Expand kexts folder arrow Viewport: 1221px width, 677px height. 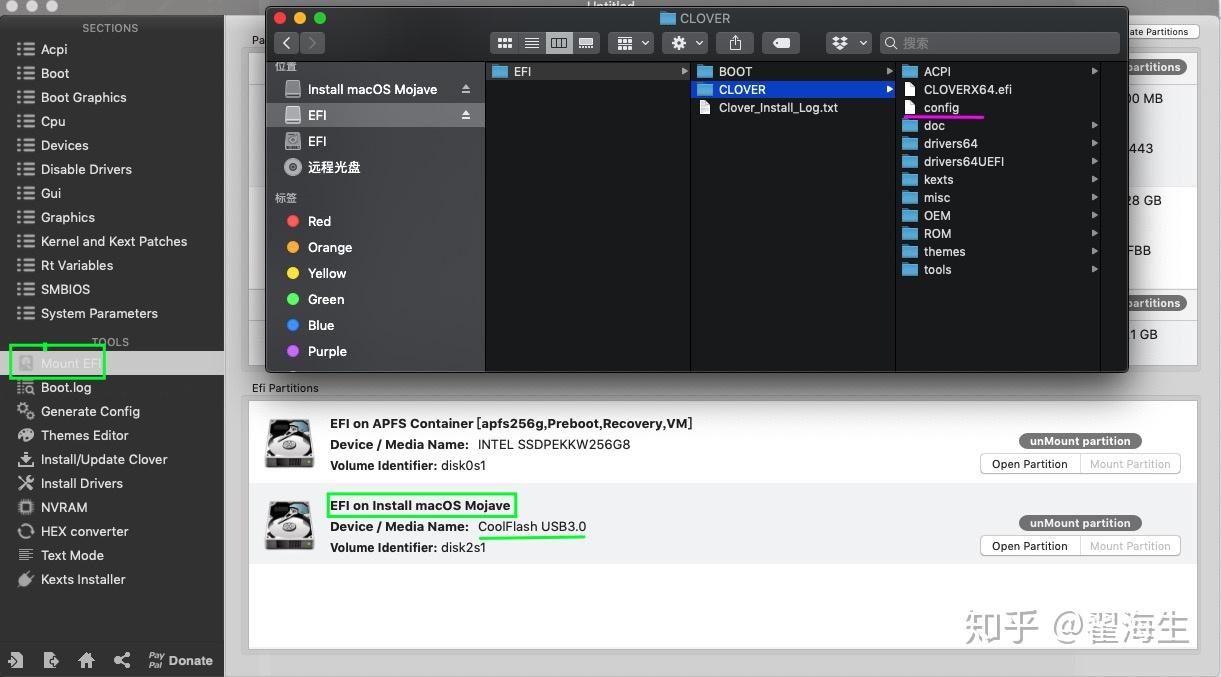[x=1094, y=179]
